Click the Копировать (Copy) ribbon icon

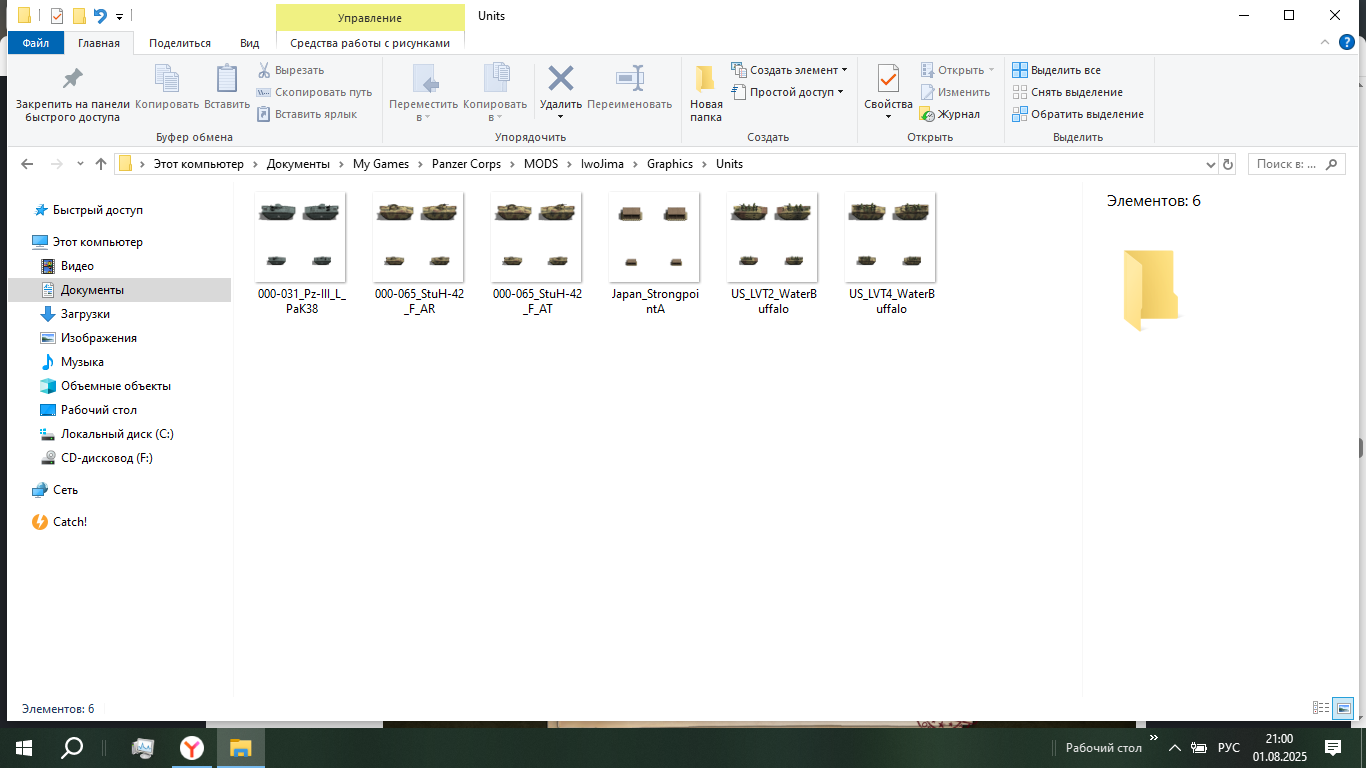[x=167, y=87]
